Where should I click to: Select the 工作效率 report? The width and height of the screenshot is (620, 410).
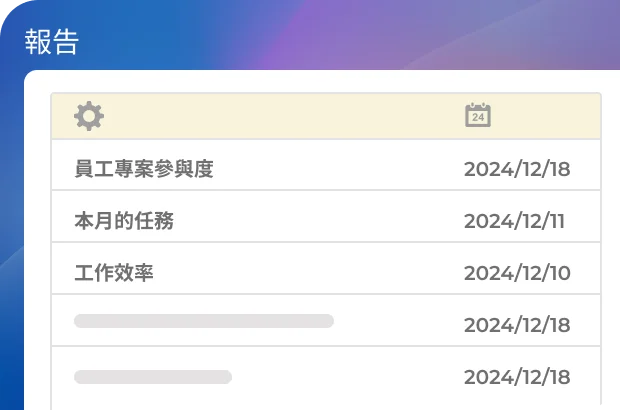coord(114,273)
